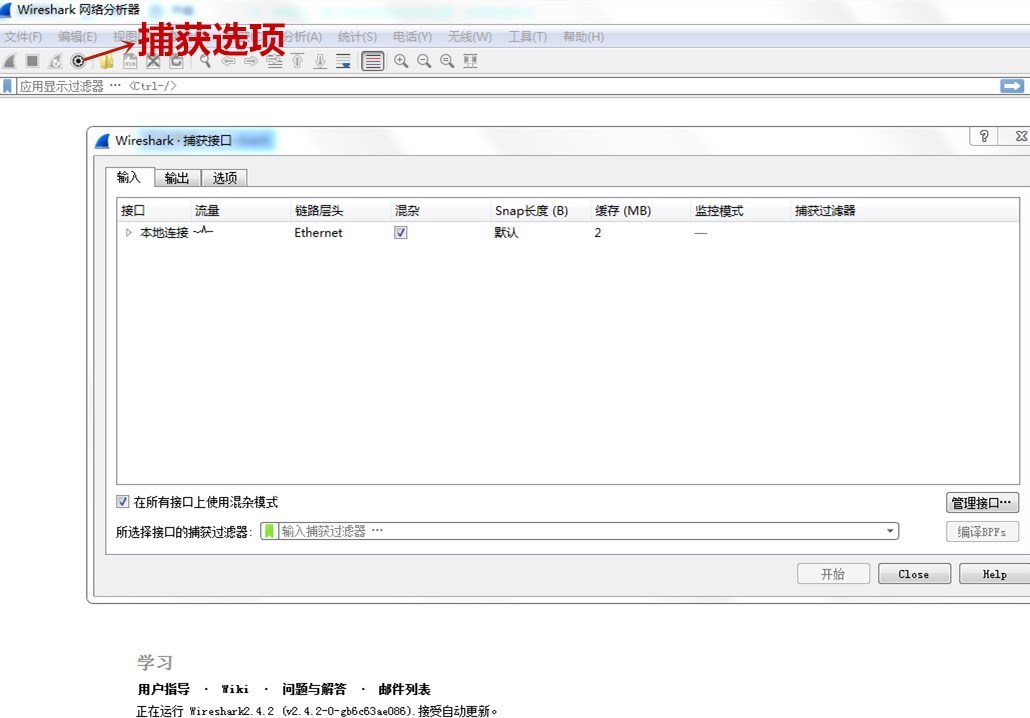1030x718 pixels.
Task: Open the 问题与解答 link
Action: pos(314,689)
